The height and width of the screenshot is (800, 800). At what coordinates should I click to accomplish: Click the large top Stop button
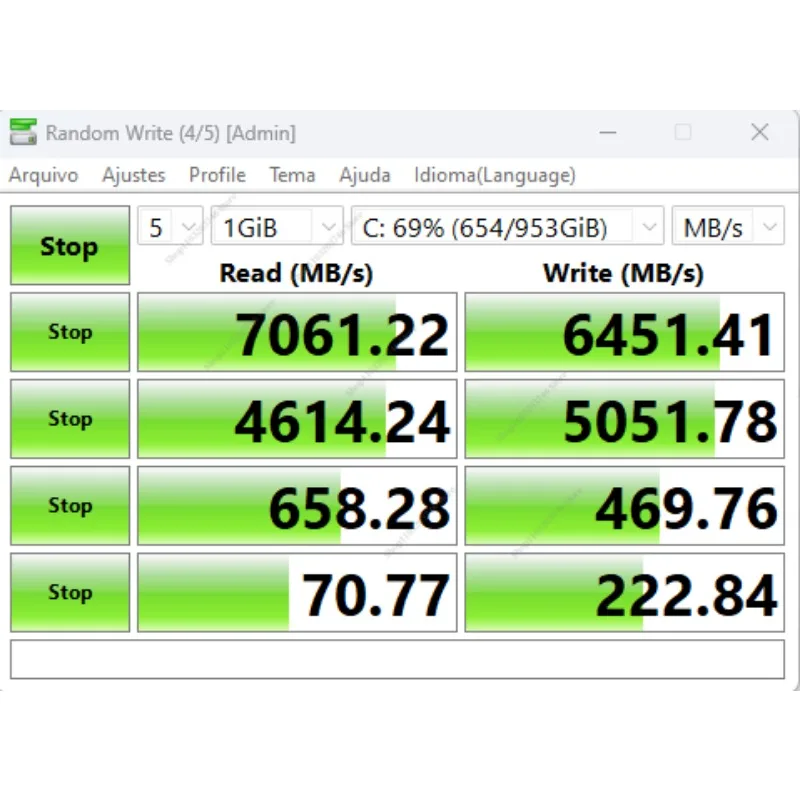[70, 245]
